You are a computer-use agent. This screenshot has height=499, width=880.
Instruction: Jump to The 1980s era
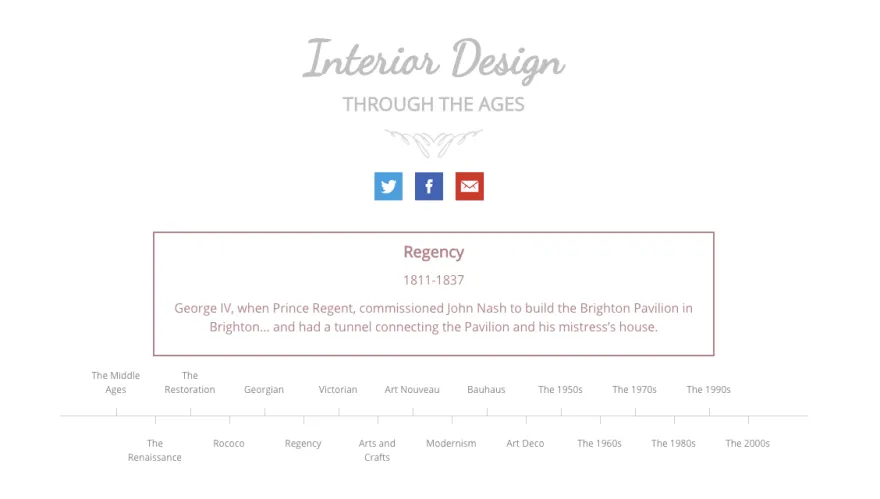(x=673, y=443)
